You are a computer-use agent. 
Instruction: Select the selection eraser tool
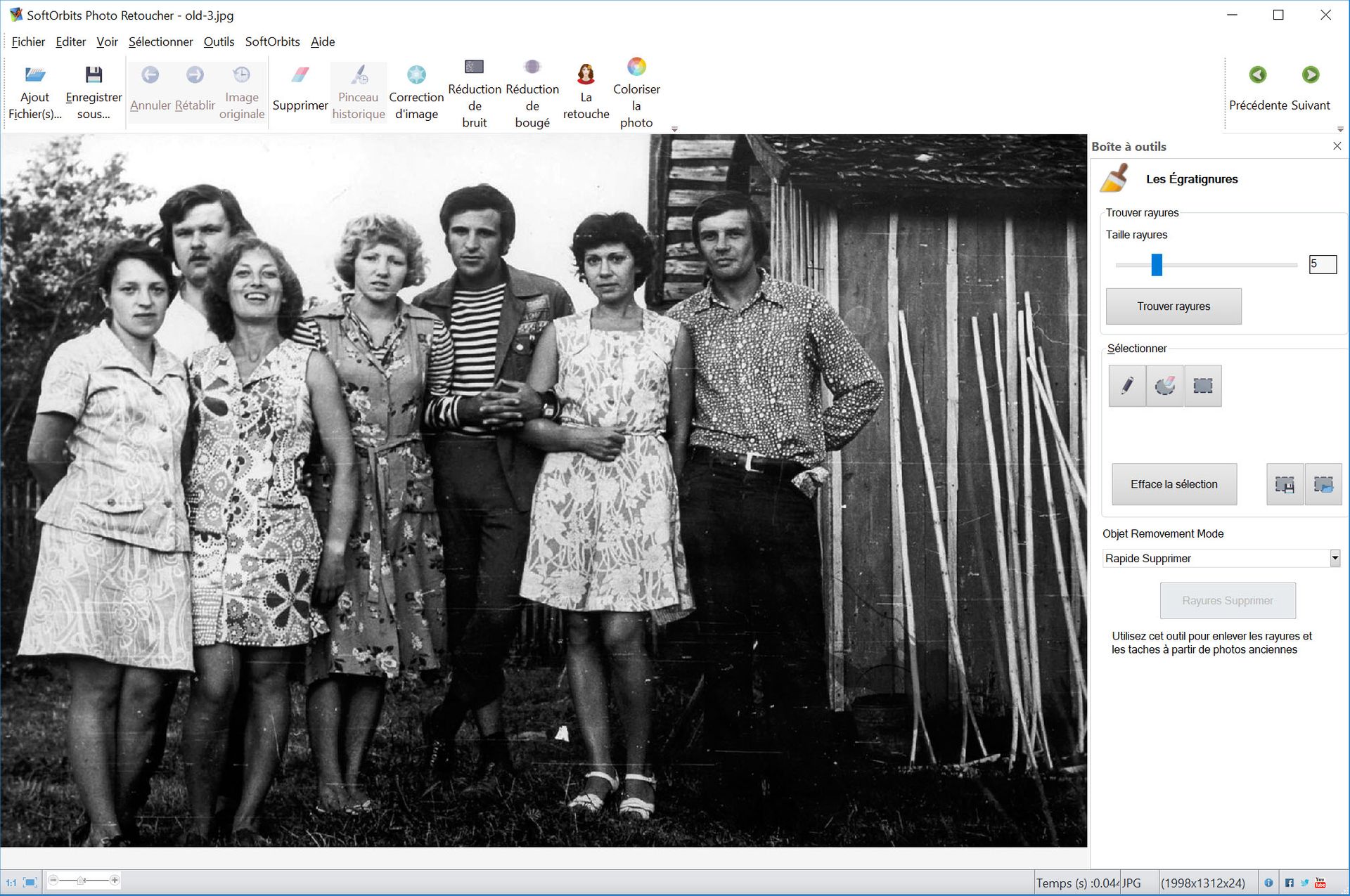tap(1165, 386)
